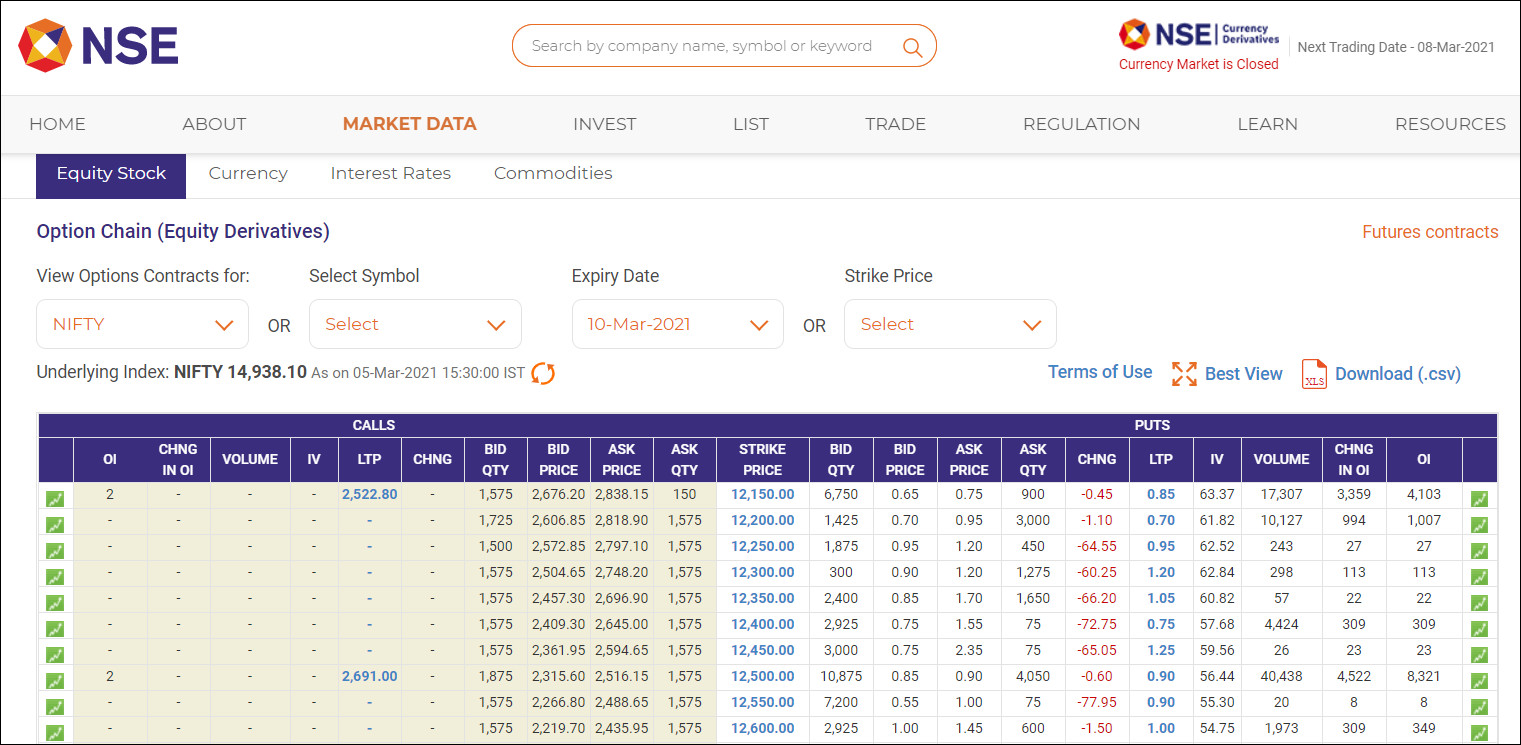1521x745 pixels.
Task: Click left chart icon for strike 12,500.00
Action: coord(55,680)
